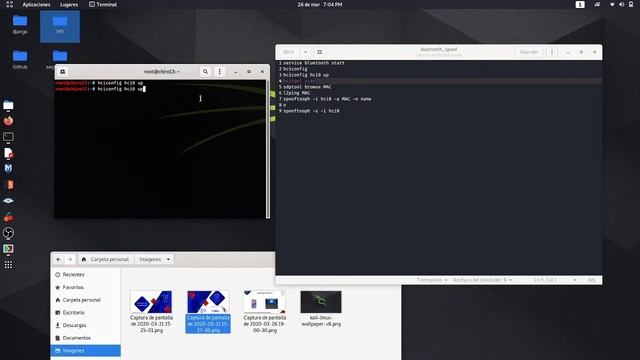This screenshot has width=640, height=360.
Task: Open the Aplicaciones menu
Action: point(36,4)
